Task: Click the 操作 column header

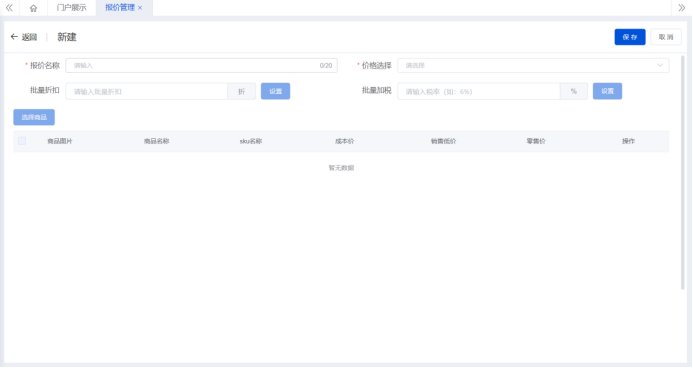Action: point(628,141)
